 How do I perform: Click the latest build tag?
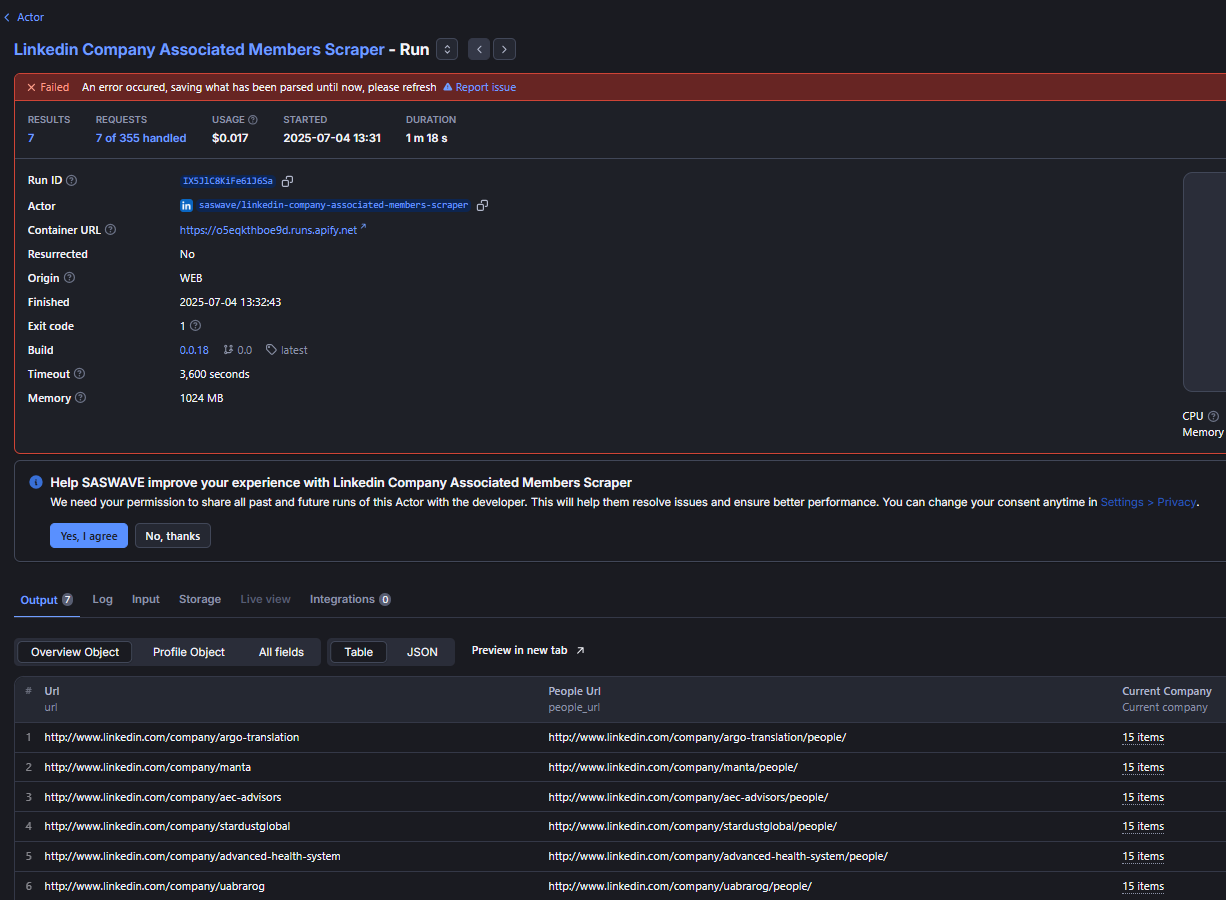tap(287, 350)
